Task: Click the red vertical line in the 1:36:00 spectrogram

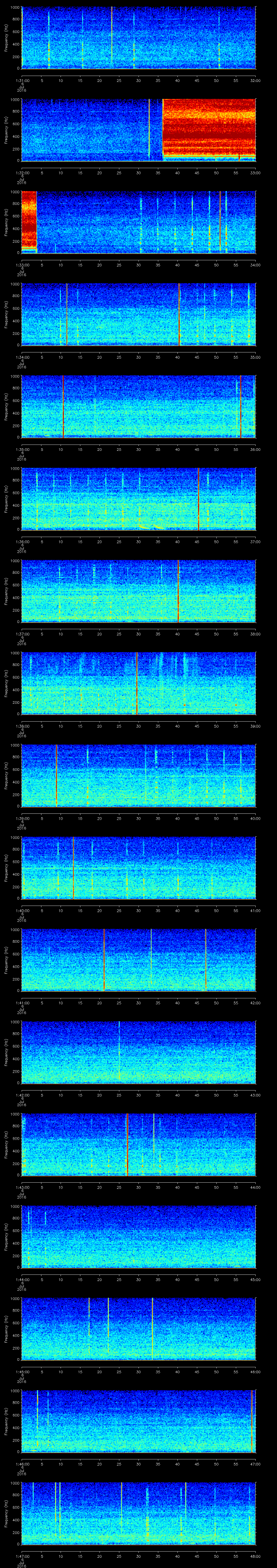Action: pyautogui.click(x=199, y=499)
